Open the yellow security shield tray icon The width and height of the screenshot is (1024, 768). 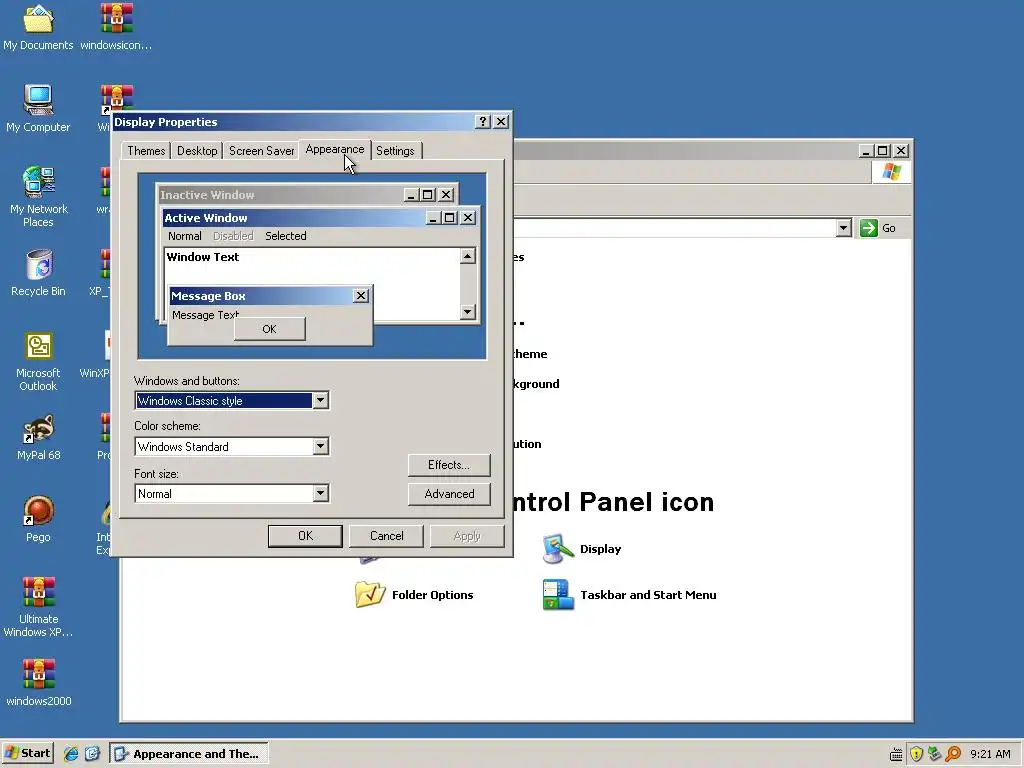[x=916, y=754]
